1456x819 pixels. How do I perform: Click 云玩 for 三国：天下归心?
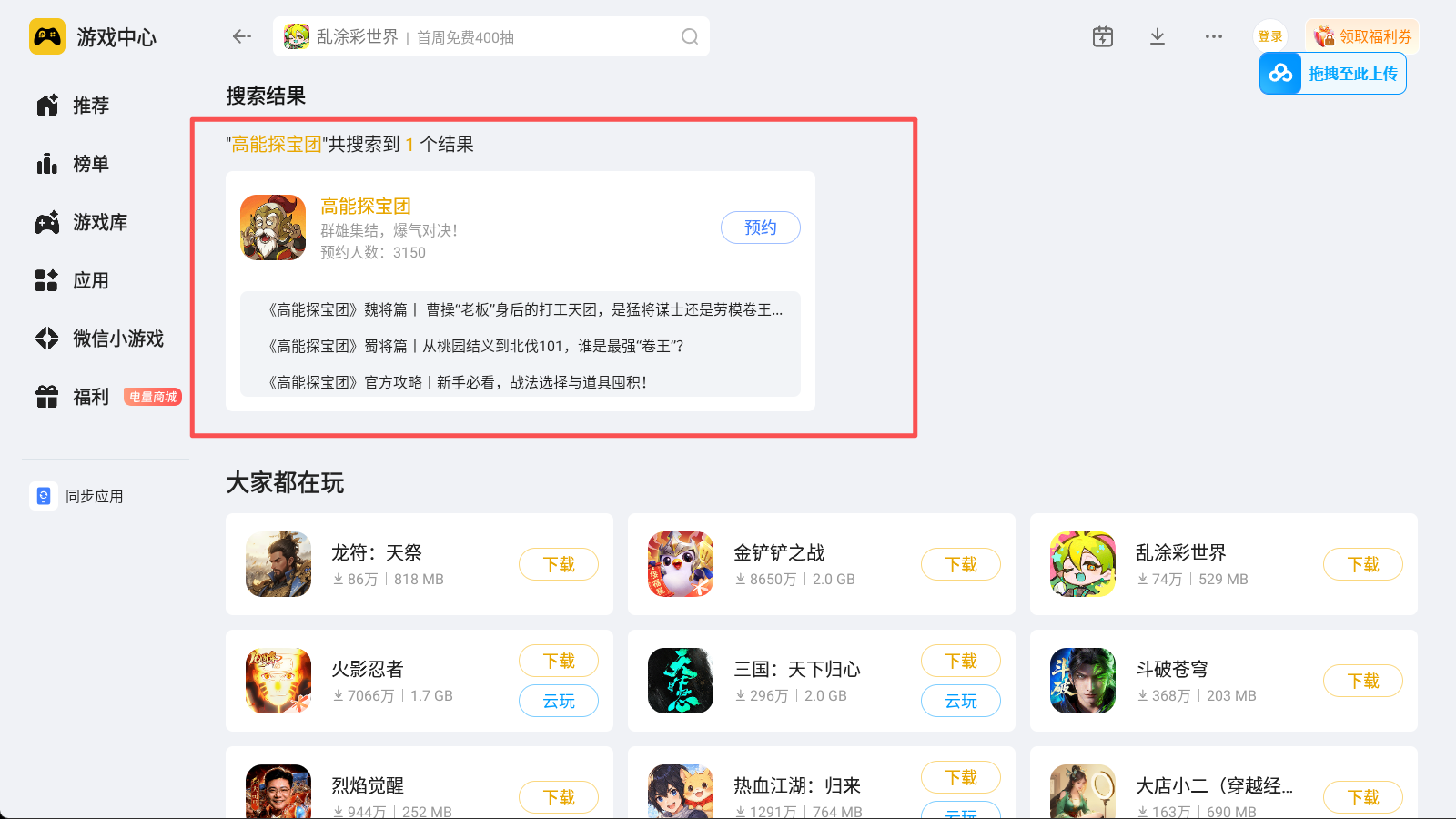coord(961,701)
